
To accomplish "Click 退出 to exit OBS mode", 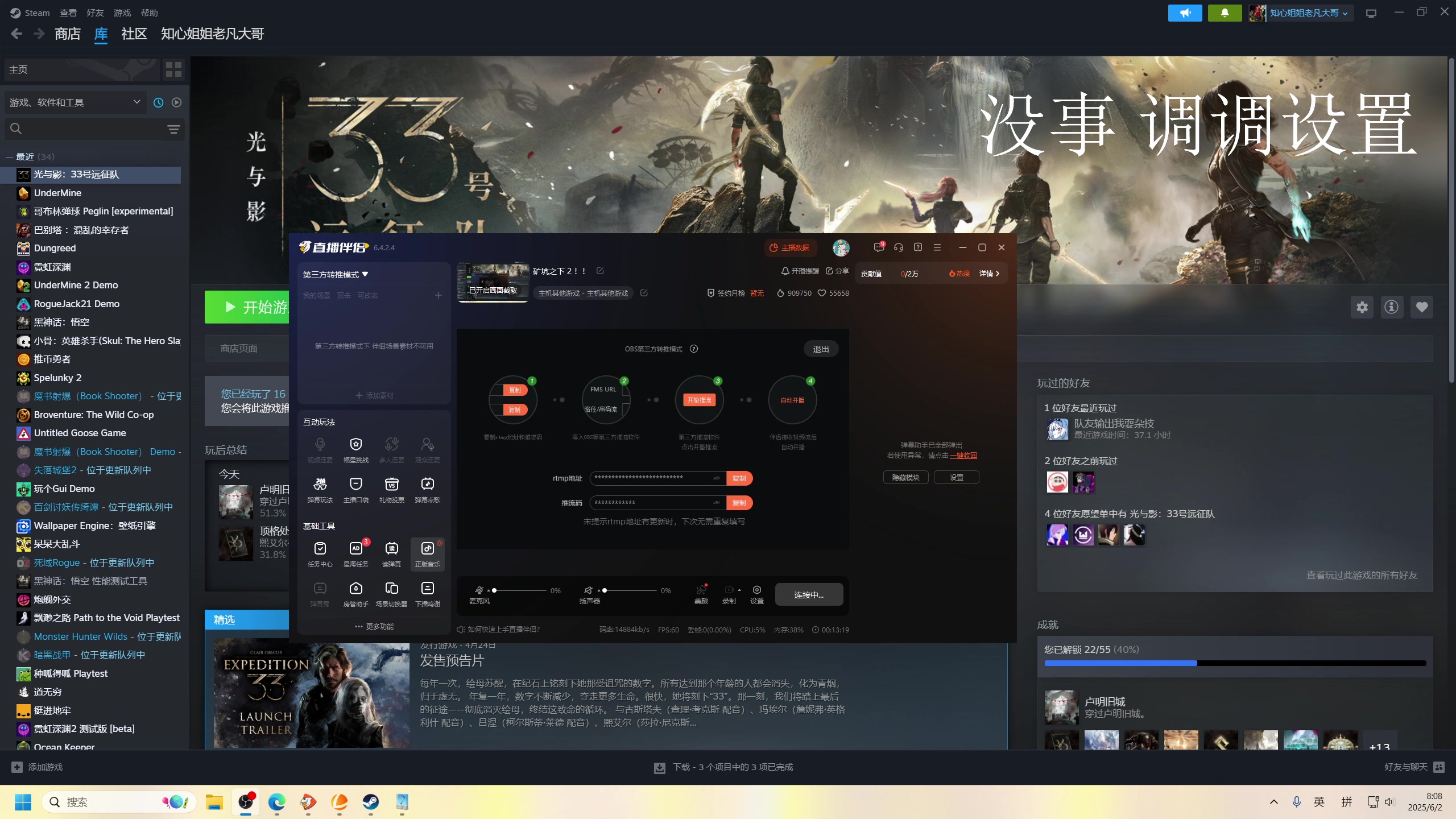I will [x=821, y=349].
